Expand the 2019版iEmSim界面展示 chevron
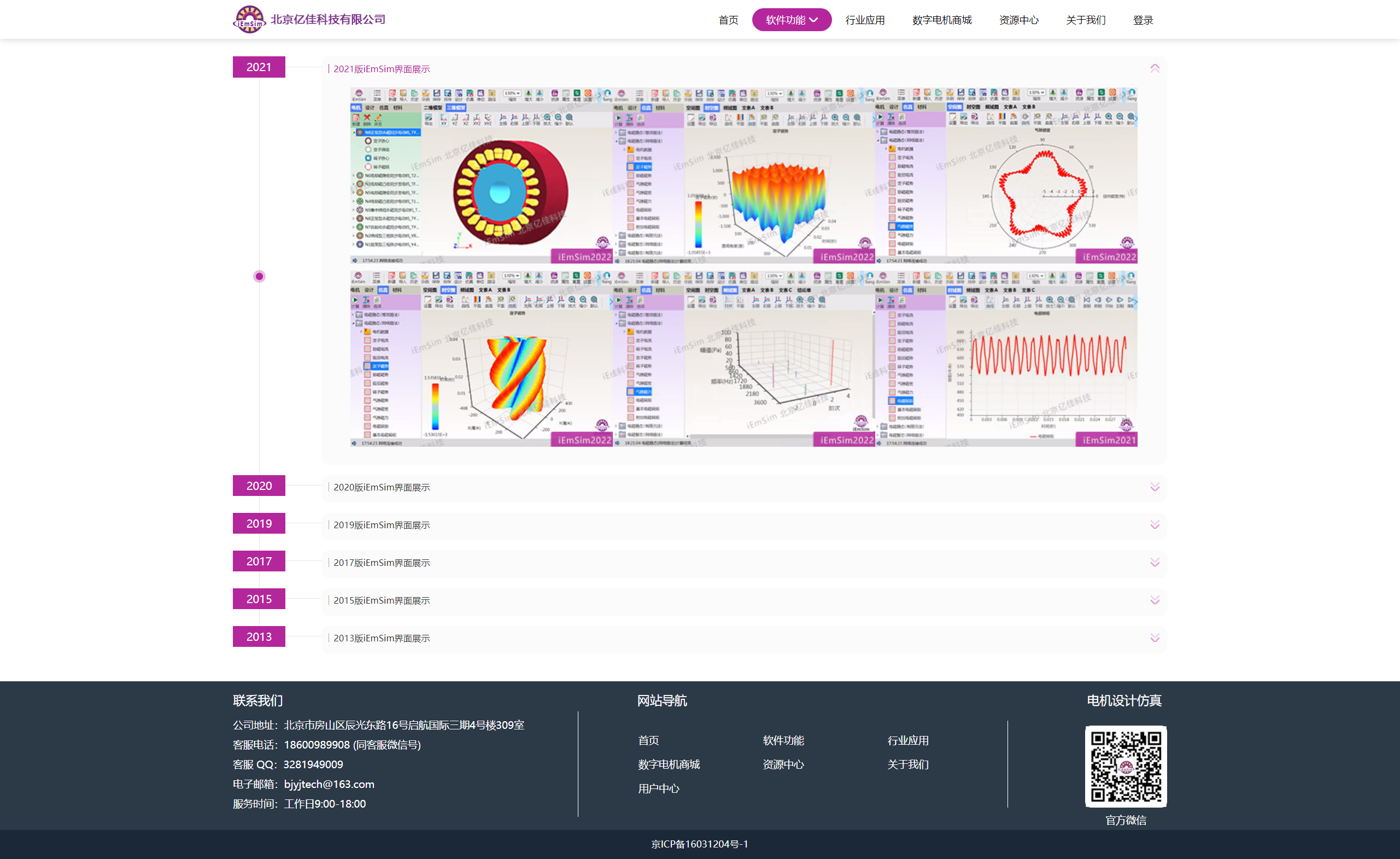The height and width of the screenshot is (859, 1400). (x=1155, y=525)
